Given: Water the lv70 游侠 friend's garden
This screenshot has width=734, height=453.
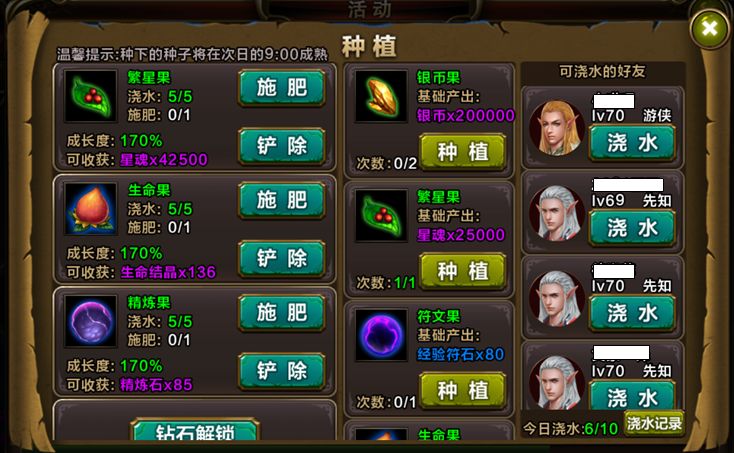Looking at the screenshot, I should [x=632, y=143].
